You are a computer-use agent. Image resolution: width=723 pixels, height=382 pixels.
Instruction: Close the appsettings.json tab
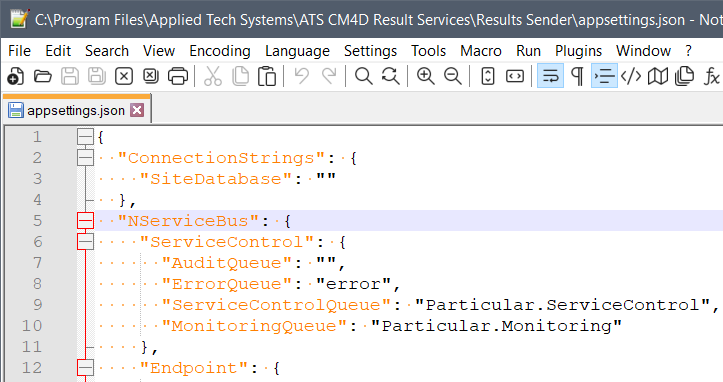click(137, 110)
